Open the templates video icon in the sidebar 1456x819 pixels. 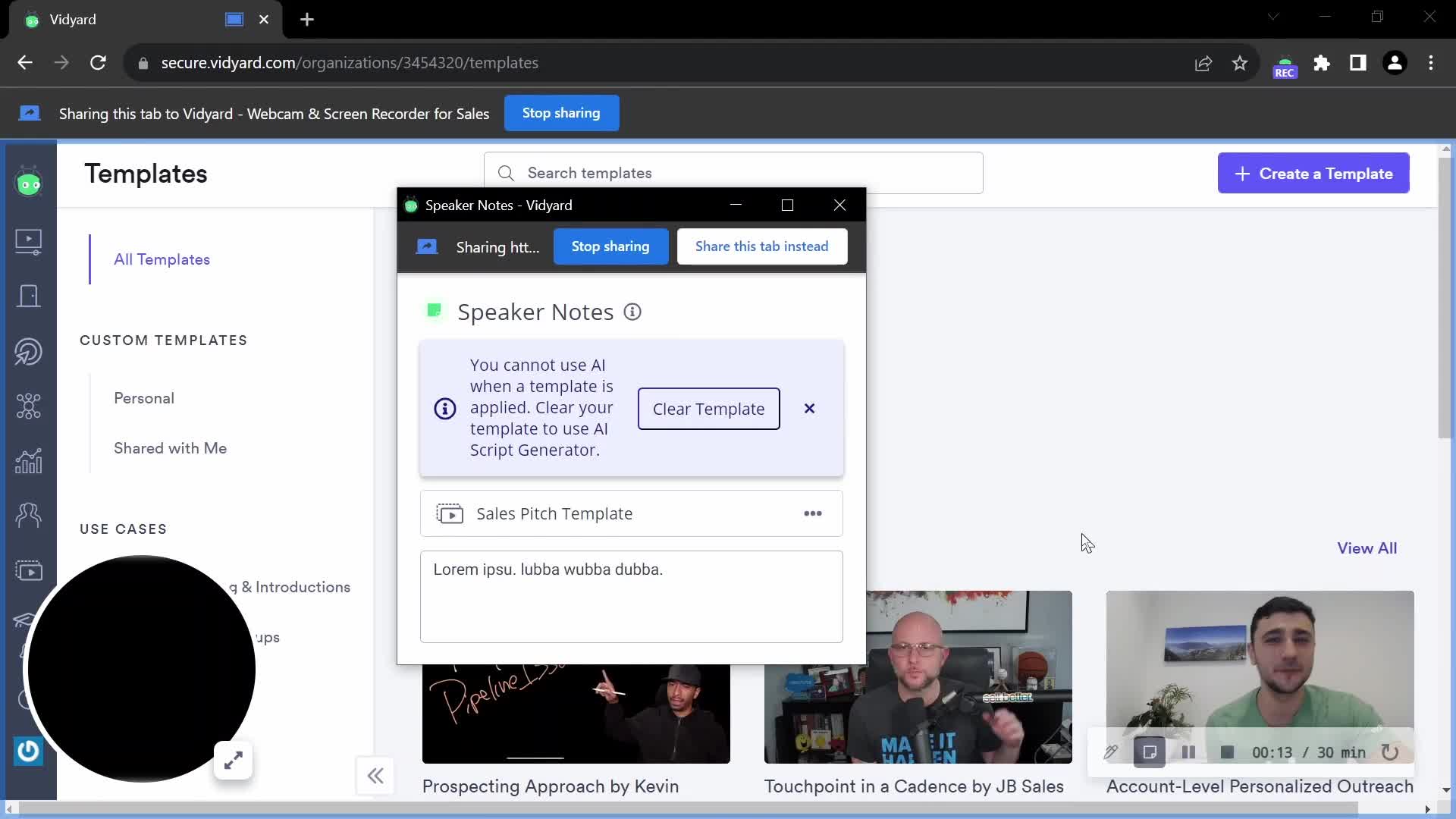[x=29, y=570]
